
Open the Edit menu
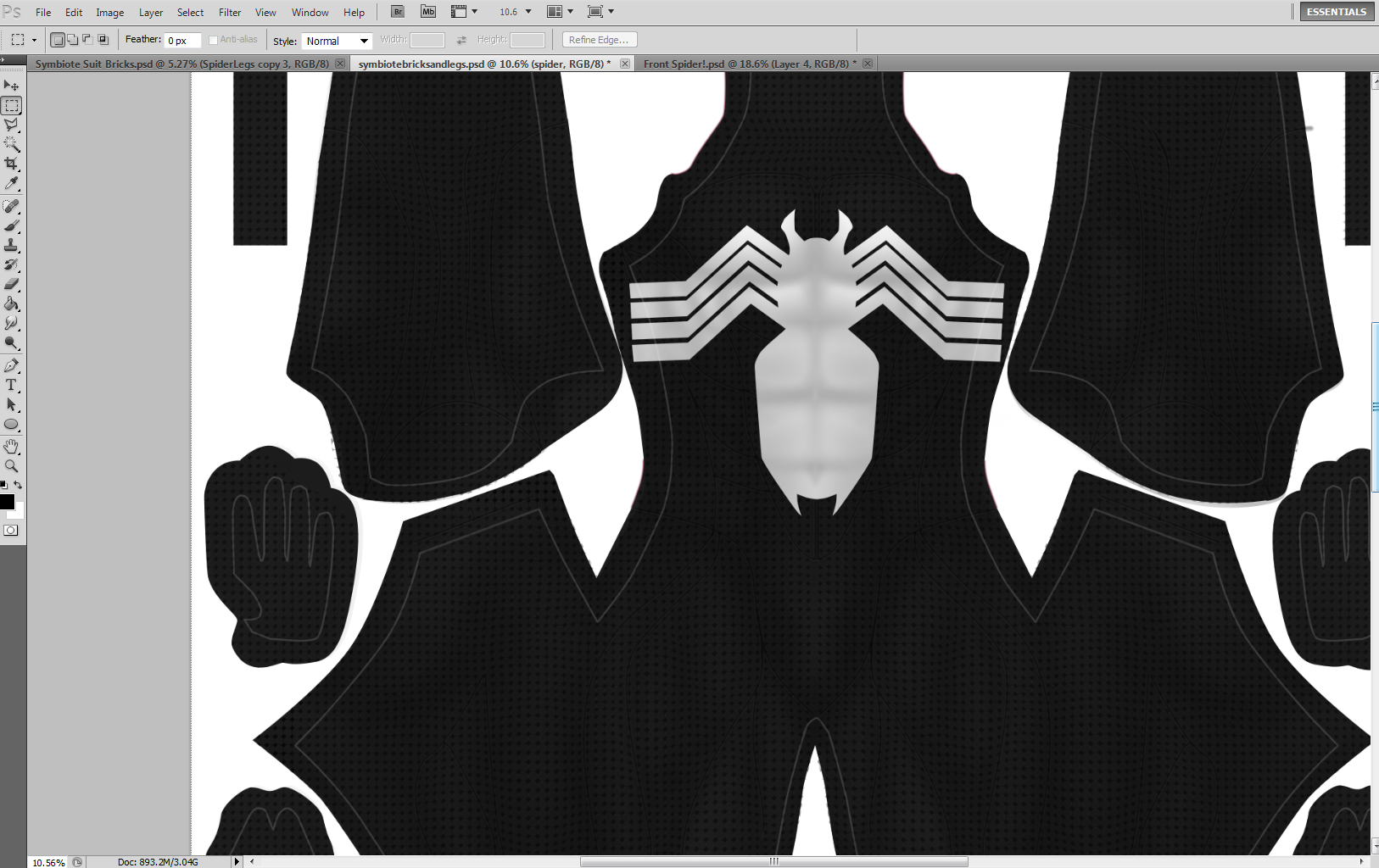(x=74, y=12)
